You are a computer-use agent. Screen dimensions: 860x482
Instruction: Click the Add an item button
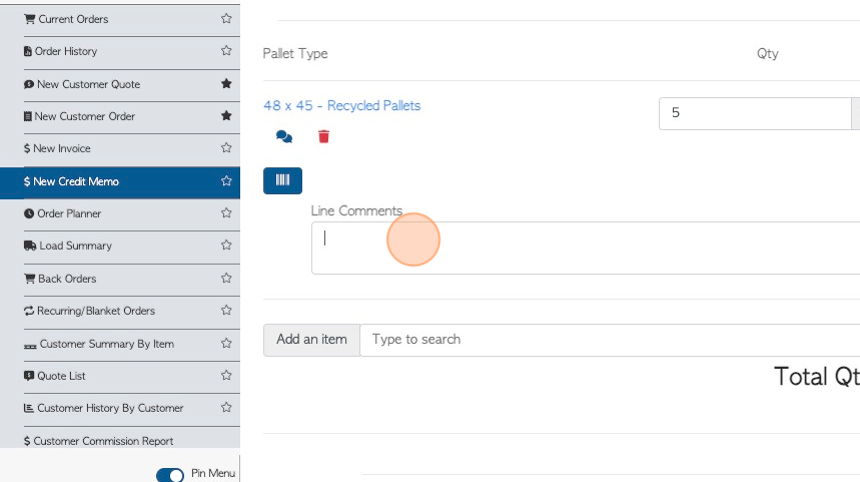[312, 340]
